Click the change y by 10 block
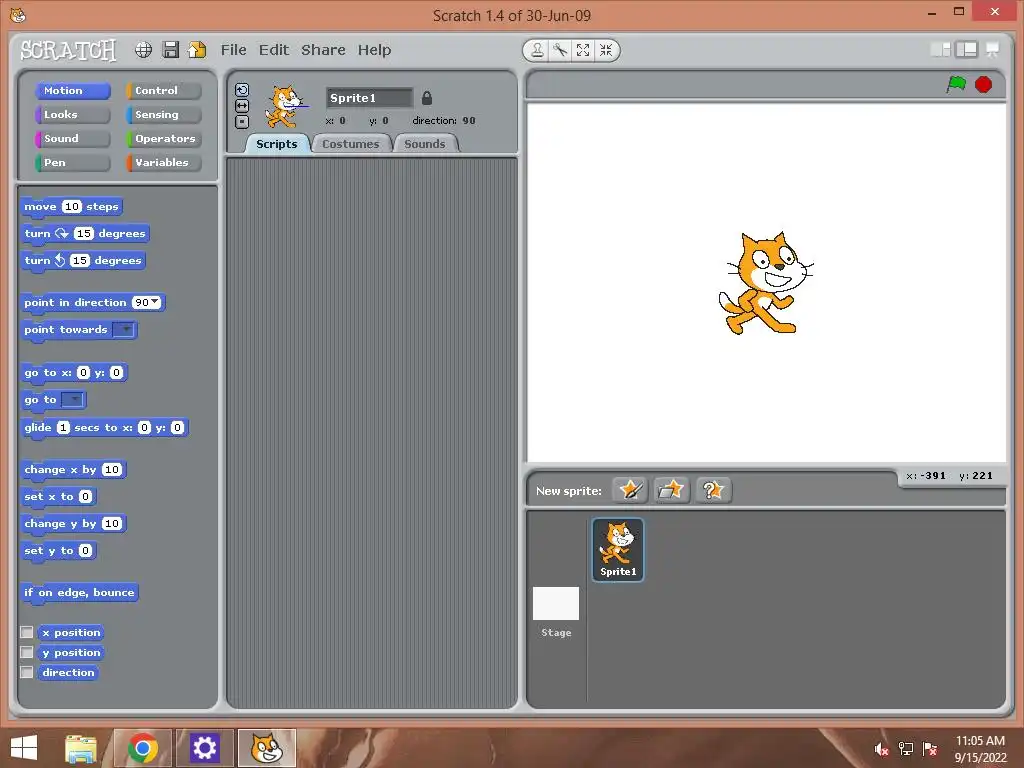Image resolution: width=1024 pixels, height=768 pixels. (x=73, y=524)
